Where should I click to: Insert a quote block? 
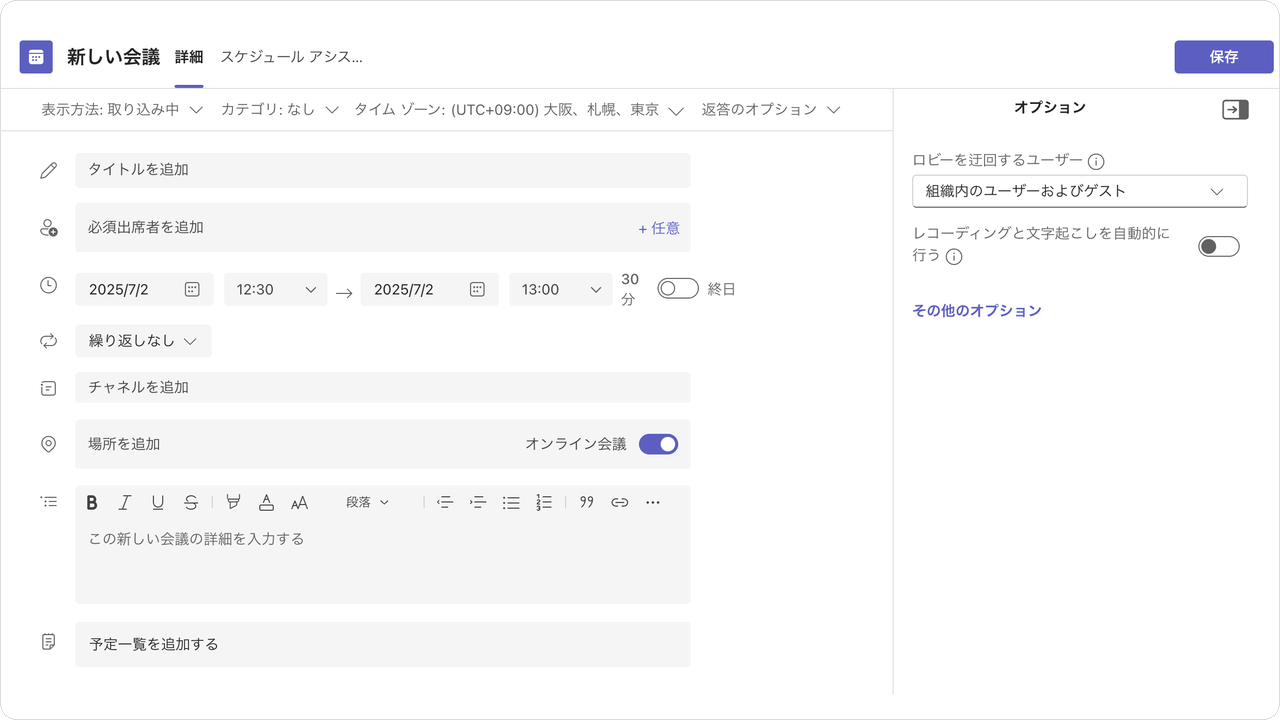(x=587, y=503)
